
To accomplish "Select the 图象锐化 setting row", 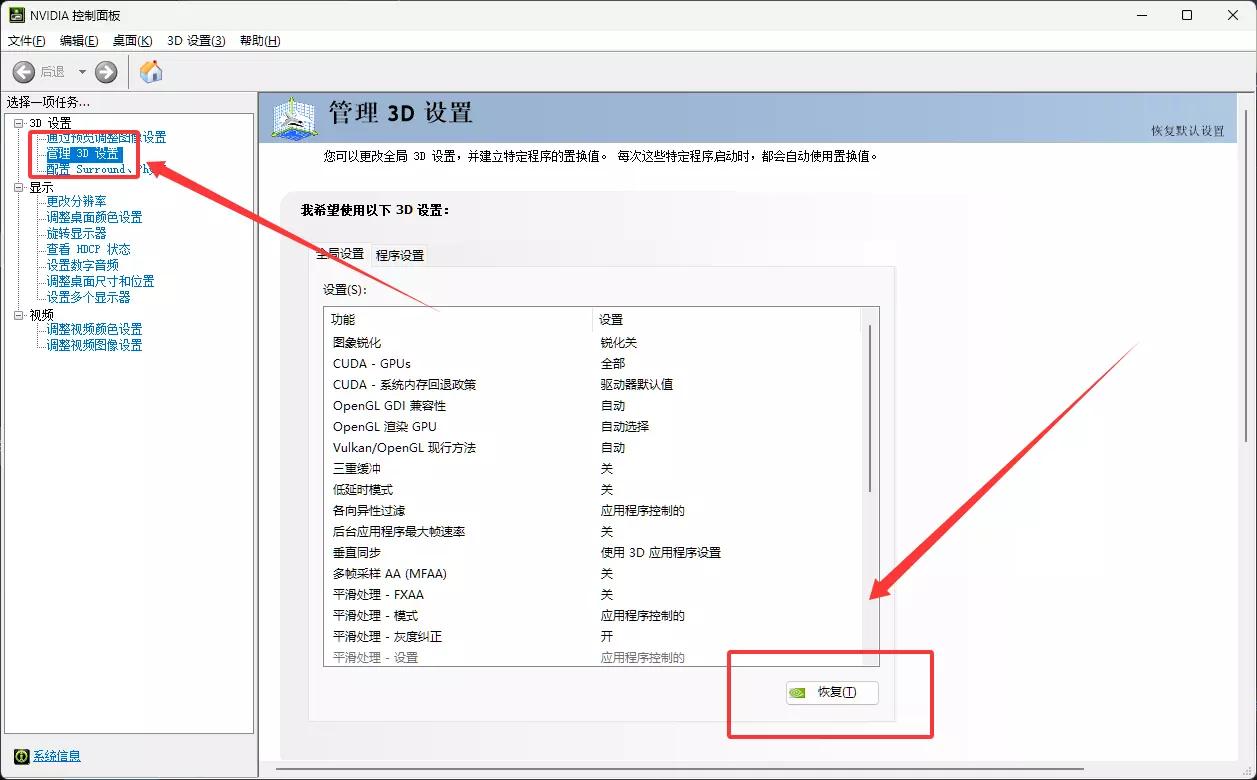I will pyautogui.click(x=592, y=343).
